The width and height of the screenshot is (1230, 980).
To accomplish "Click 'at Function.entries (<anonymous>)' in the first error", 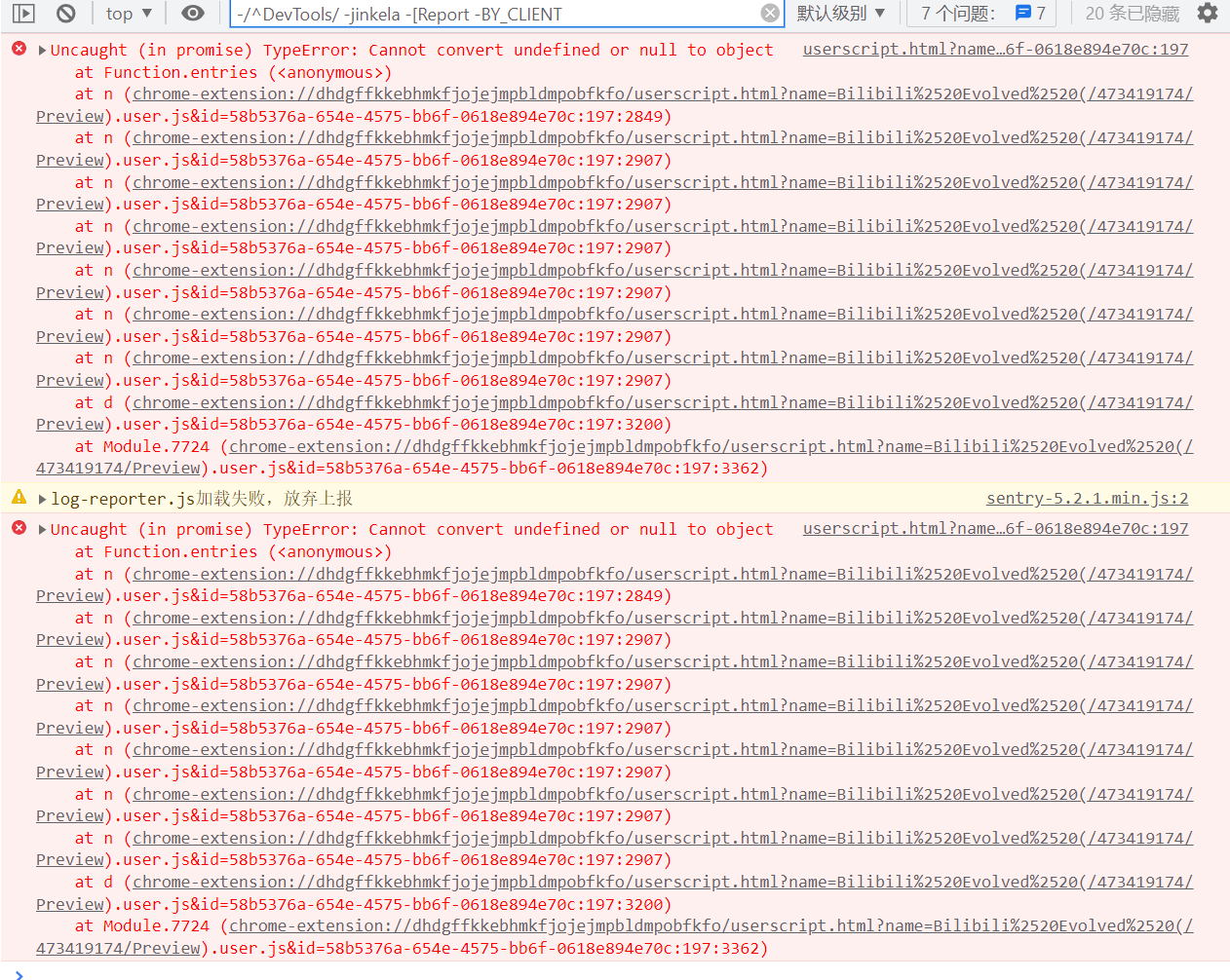I will [x=233, y=72].
